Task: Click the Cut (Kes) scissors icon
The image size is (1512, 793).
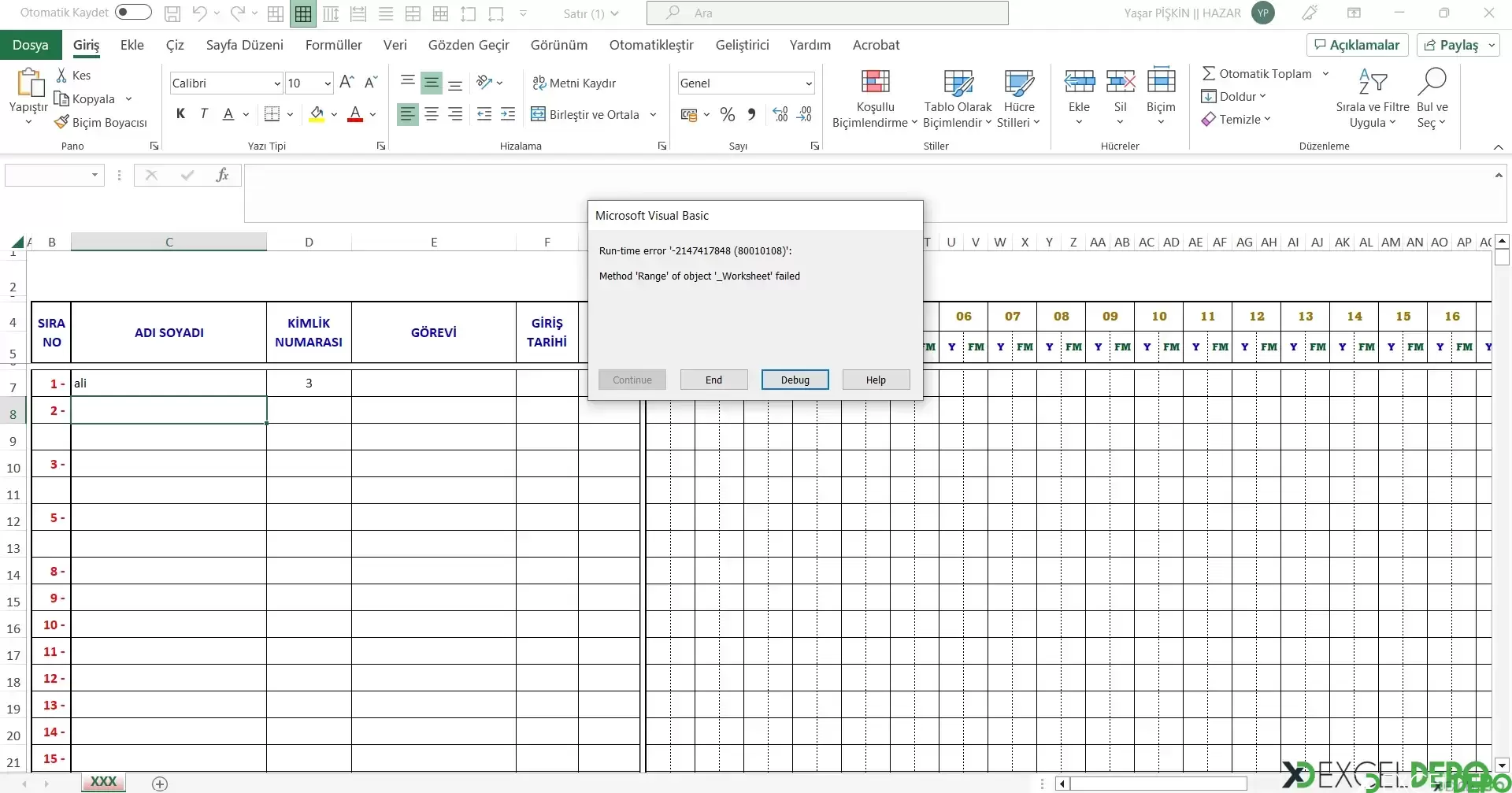Action: (x=61, y=75)
